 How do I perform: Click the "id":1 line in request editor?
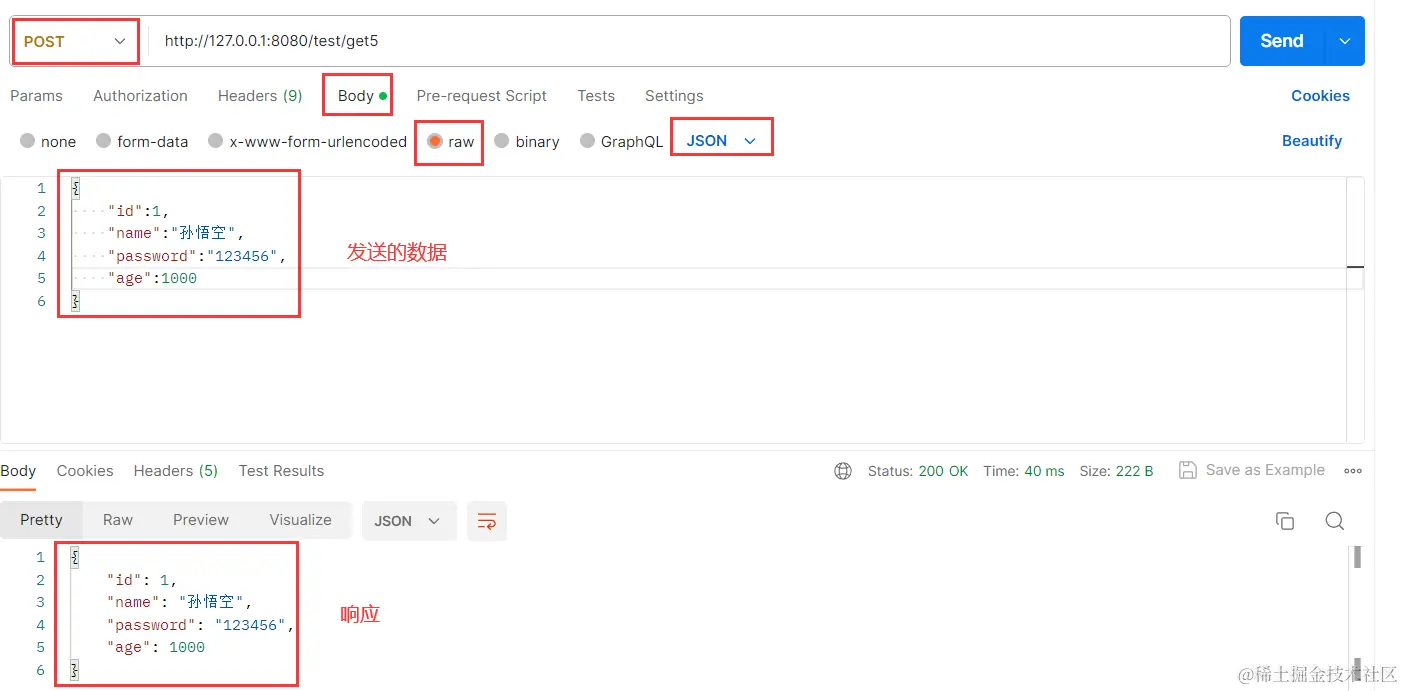coord(139,211)
